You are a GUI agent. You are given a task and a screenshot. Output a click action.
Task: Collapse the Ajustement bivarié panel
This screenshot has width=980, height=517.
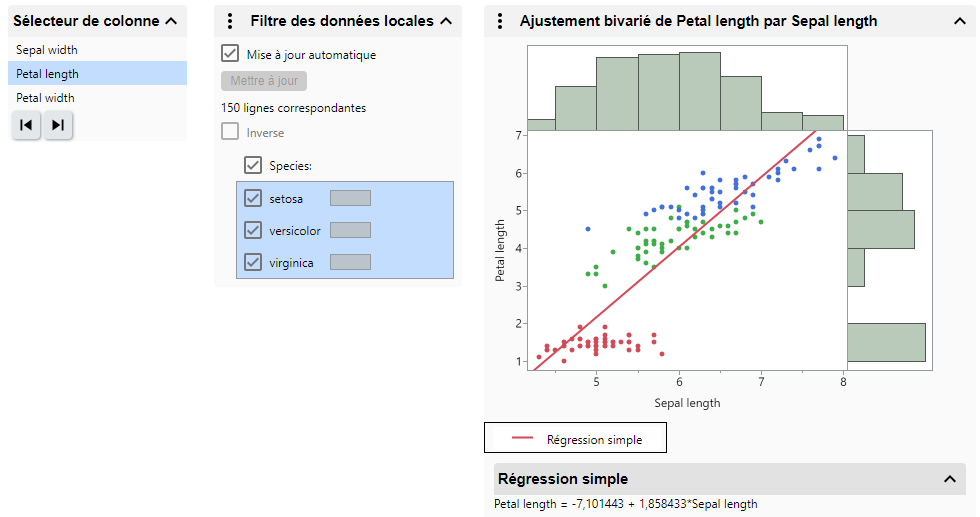tap(958, 21)
